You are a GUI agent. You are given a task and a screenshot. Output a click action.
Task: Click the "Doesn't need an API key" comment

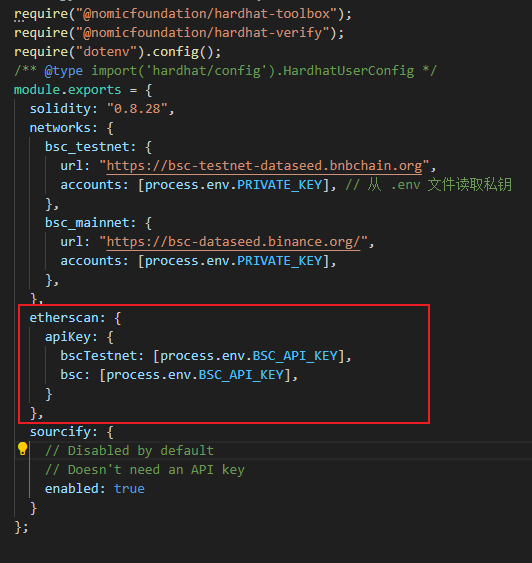coord(145,470)
